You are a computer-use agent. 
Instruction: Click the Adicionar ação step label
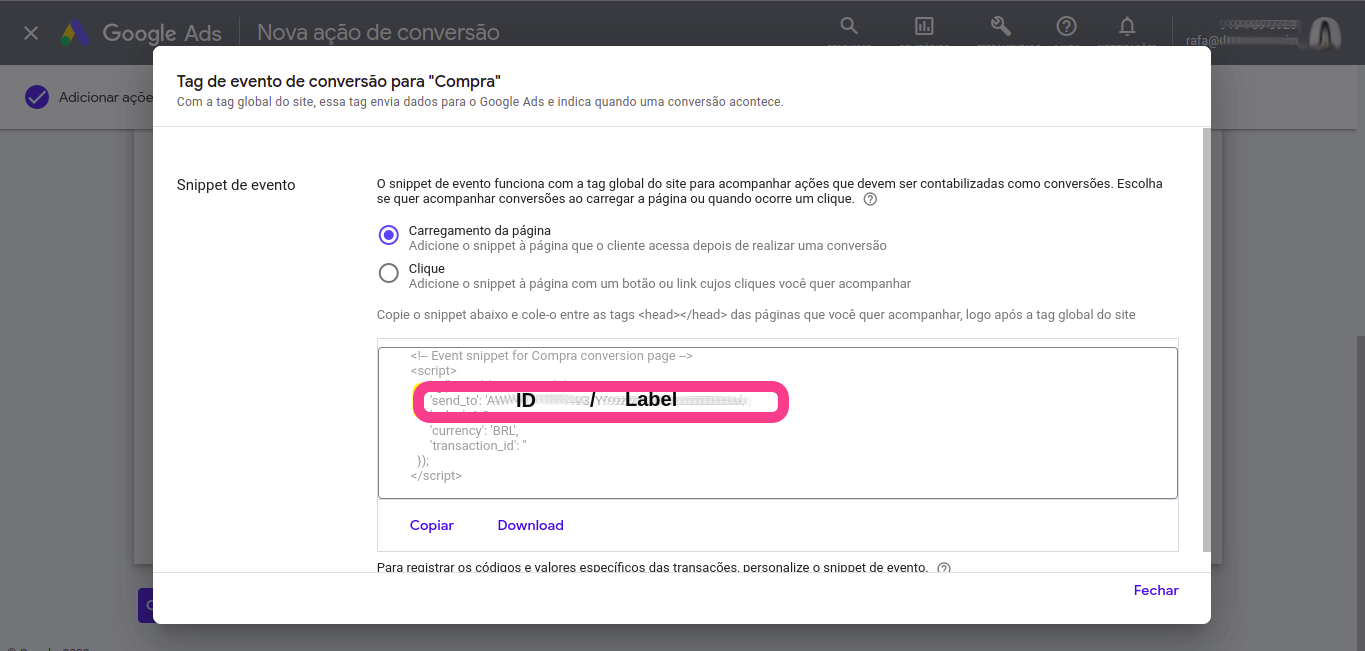coord(105,97)
